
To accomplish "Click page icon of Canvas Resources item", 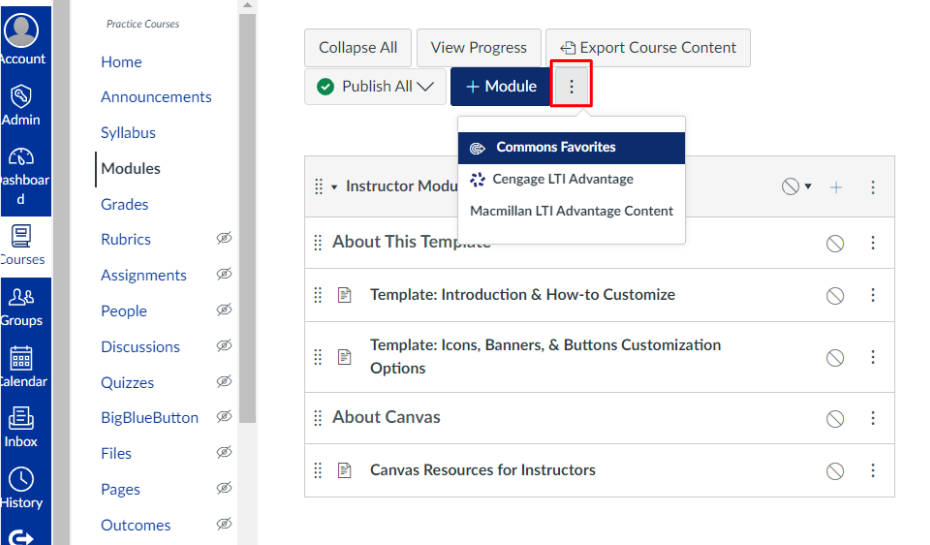I will [345, 470].
